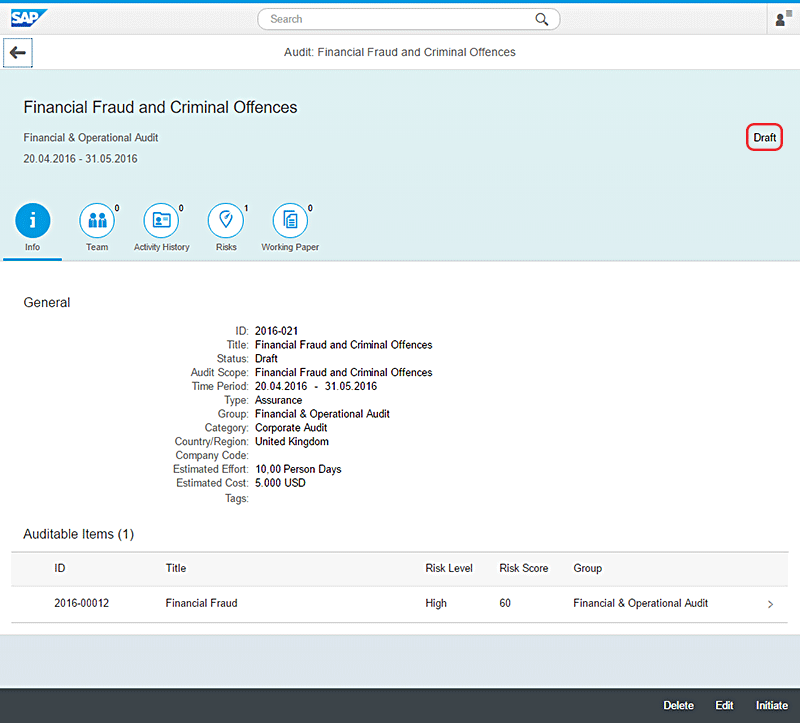The width and height of the screenshot is (800, 723).
Task: Expand the Financial Fraud row chevron
Action: [x=770, y=604]
